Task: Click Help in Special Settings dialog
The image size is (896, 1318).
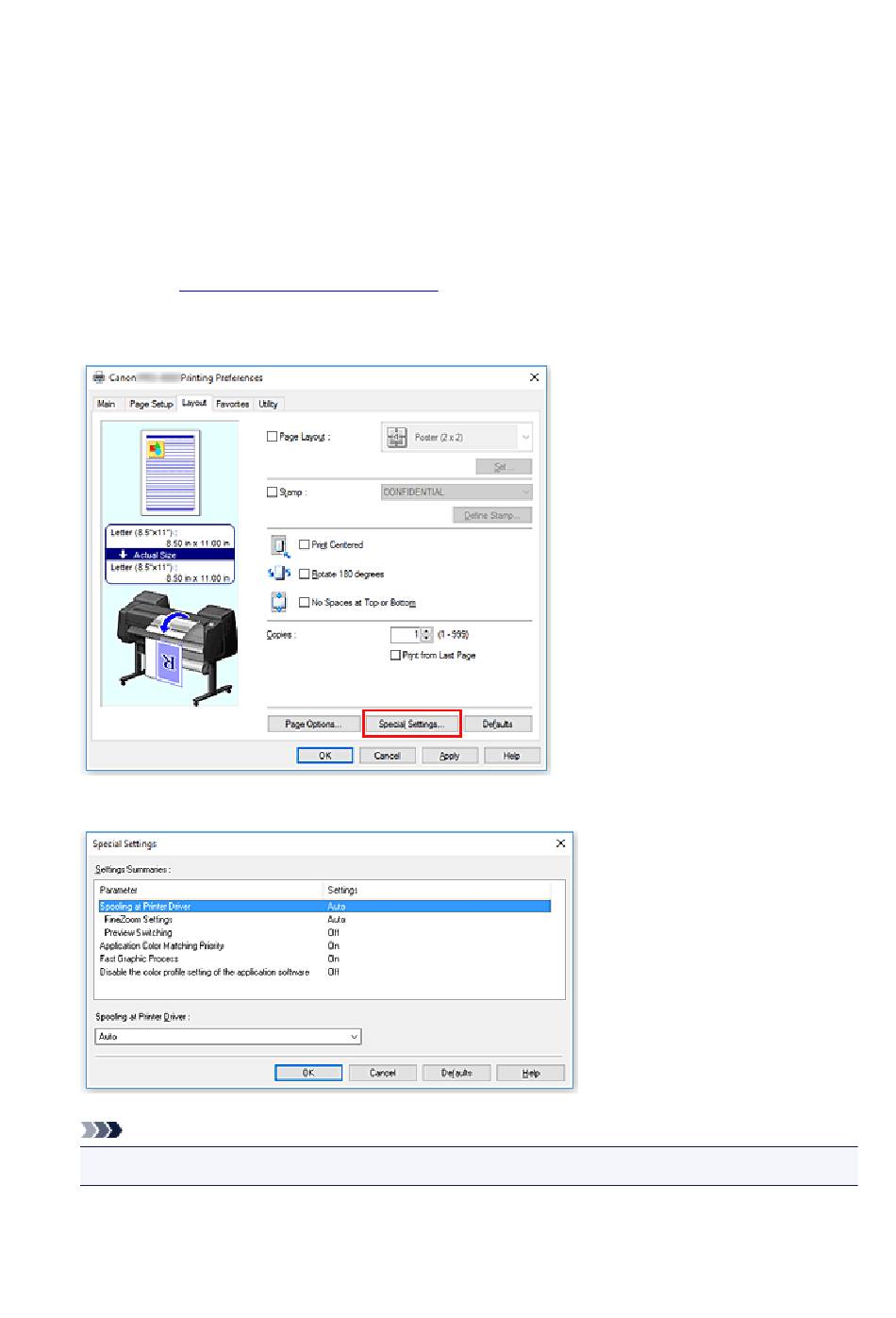Action: [x=531, y=1073]
